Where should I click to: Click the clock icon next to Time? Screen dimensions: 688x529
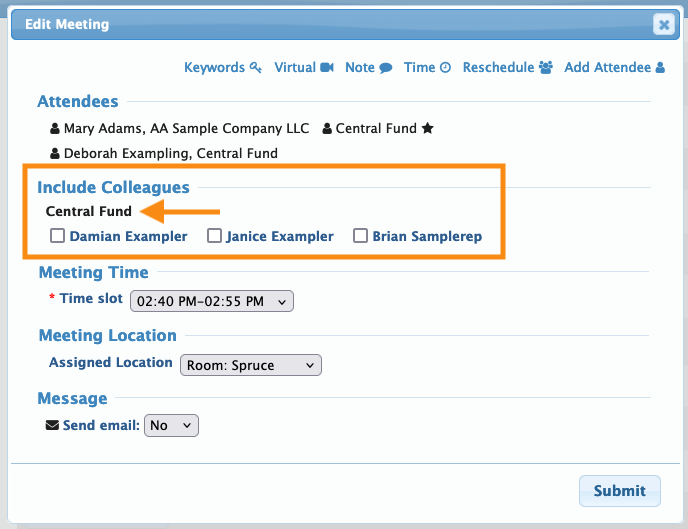(x=446, y=68)
